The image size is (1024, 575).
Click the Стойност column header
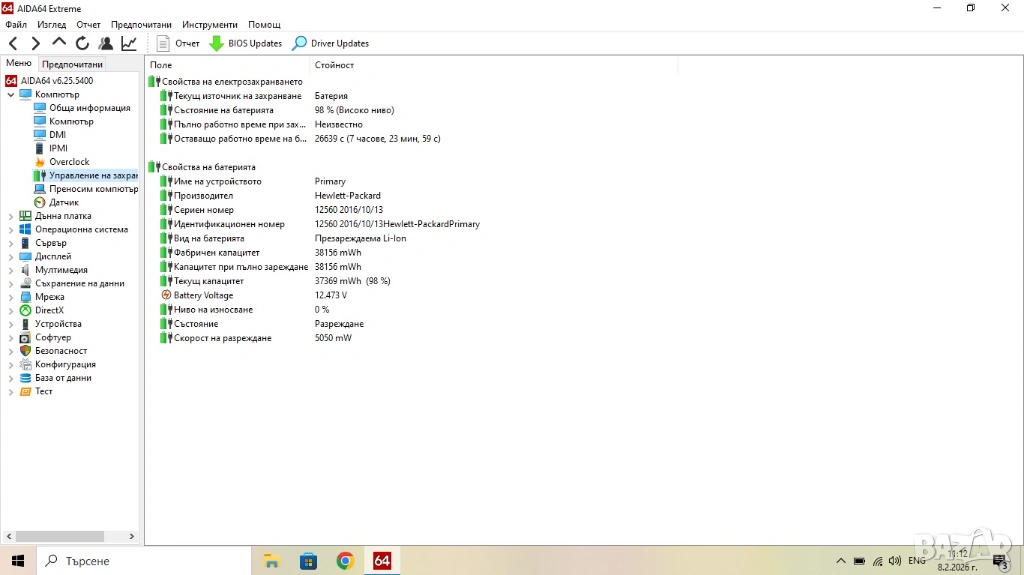tap(334, 65)
